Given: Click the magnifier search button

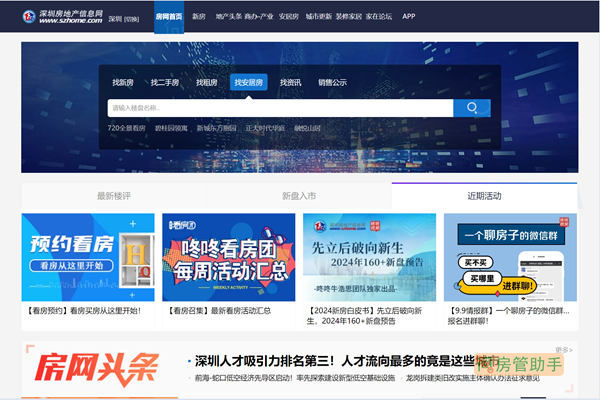Looking at the screenshot, I should click(472, 108).
